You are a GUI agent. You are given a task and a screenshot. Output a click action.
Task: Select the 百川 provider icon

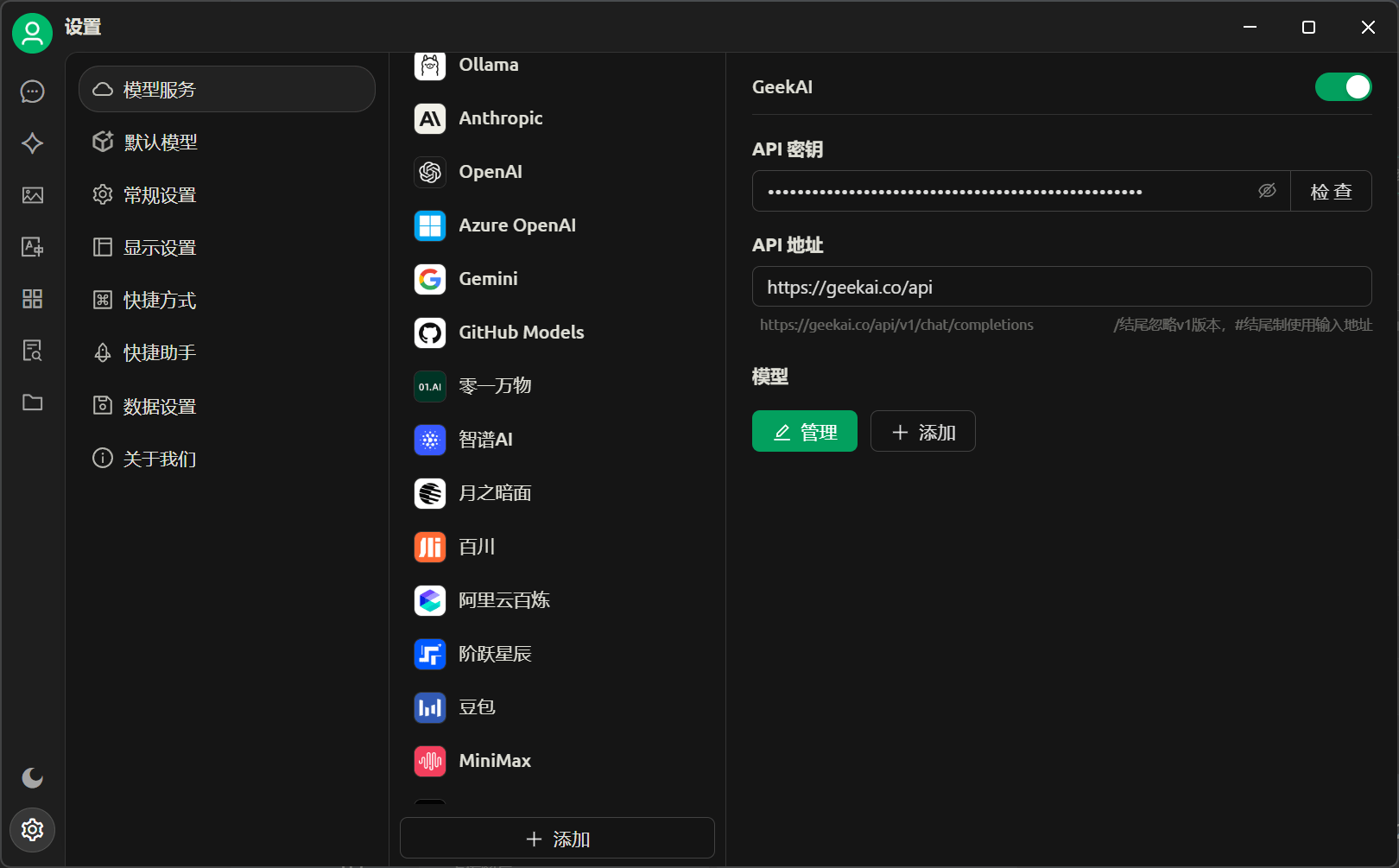point(430,547)
